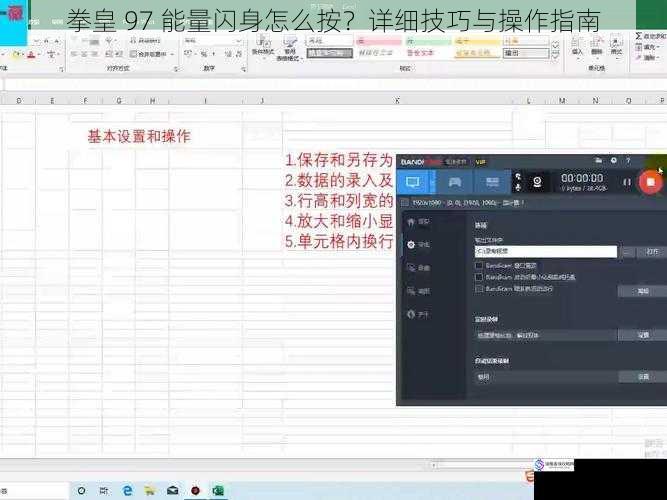Open Mail app from taskbar

pyautogui.click(x=173, y=491)
